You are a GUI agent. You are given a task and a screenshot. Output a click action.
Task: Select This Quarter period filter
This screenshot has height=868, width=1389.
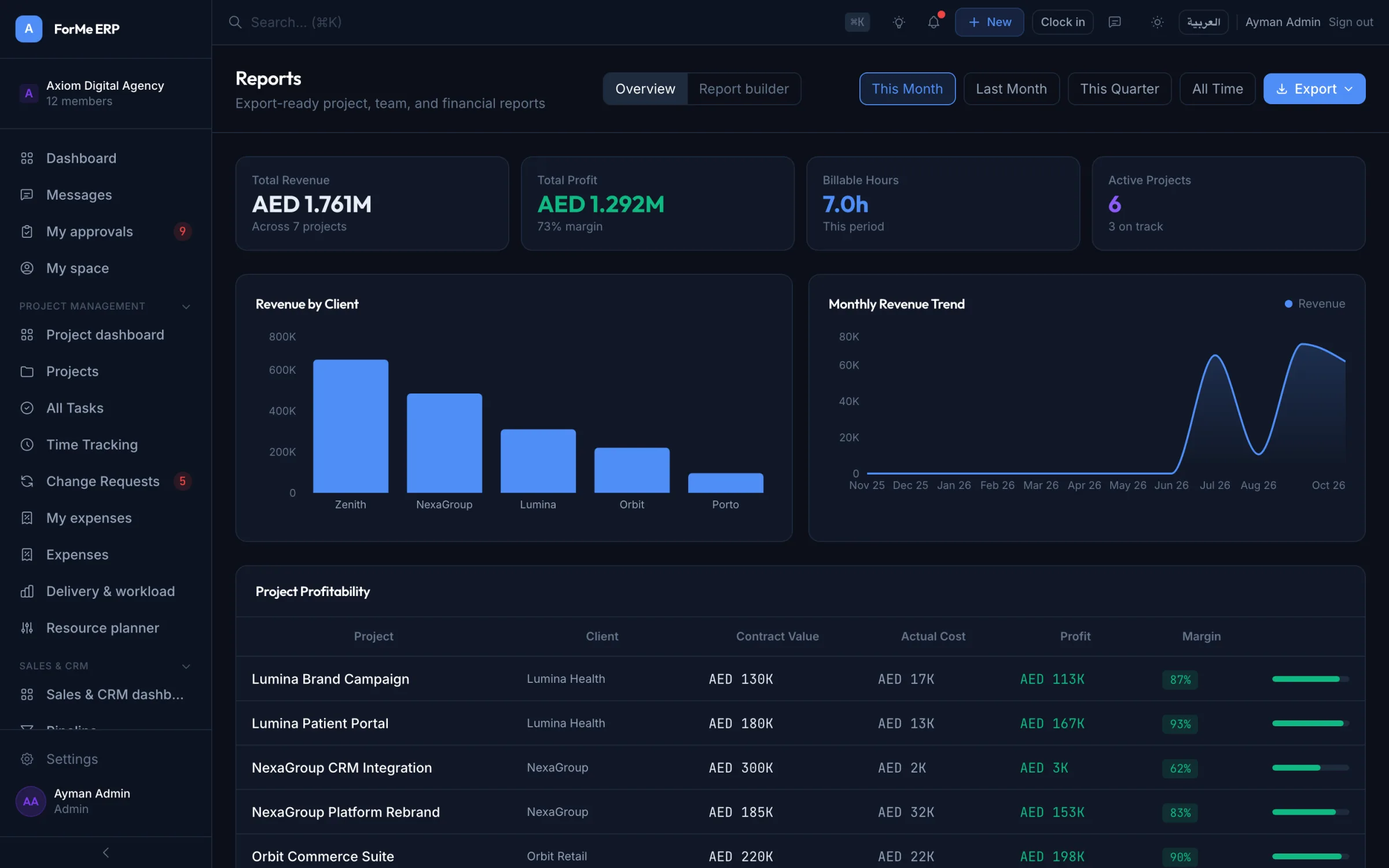1119,89
